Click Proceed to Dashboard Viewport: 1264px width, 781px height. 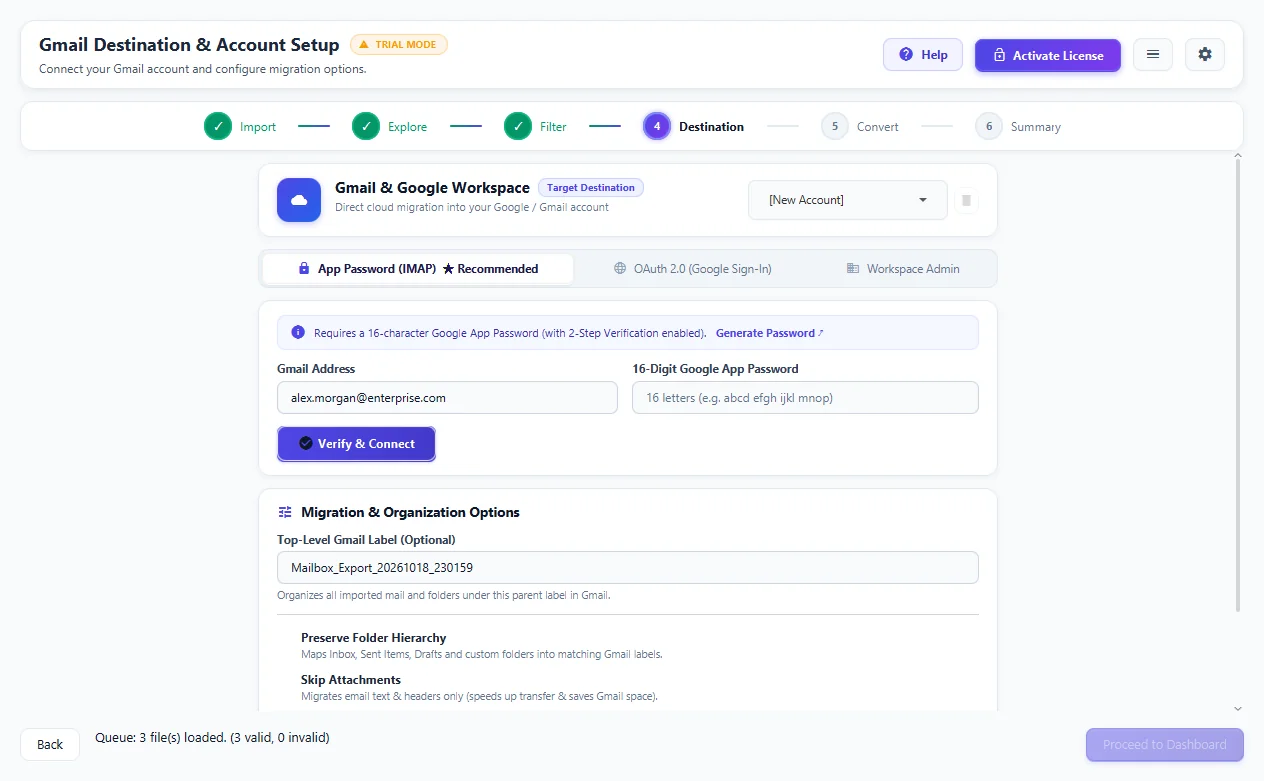click(x=1165, y=745)
